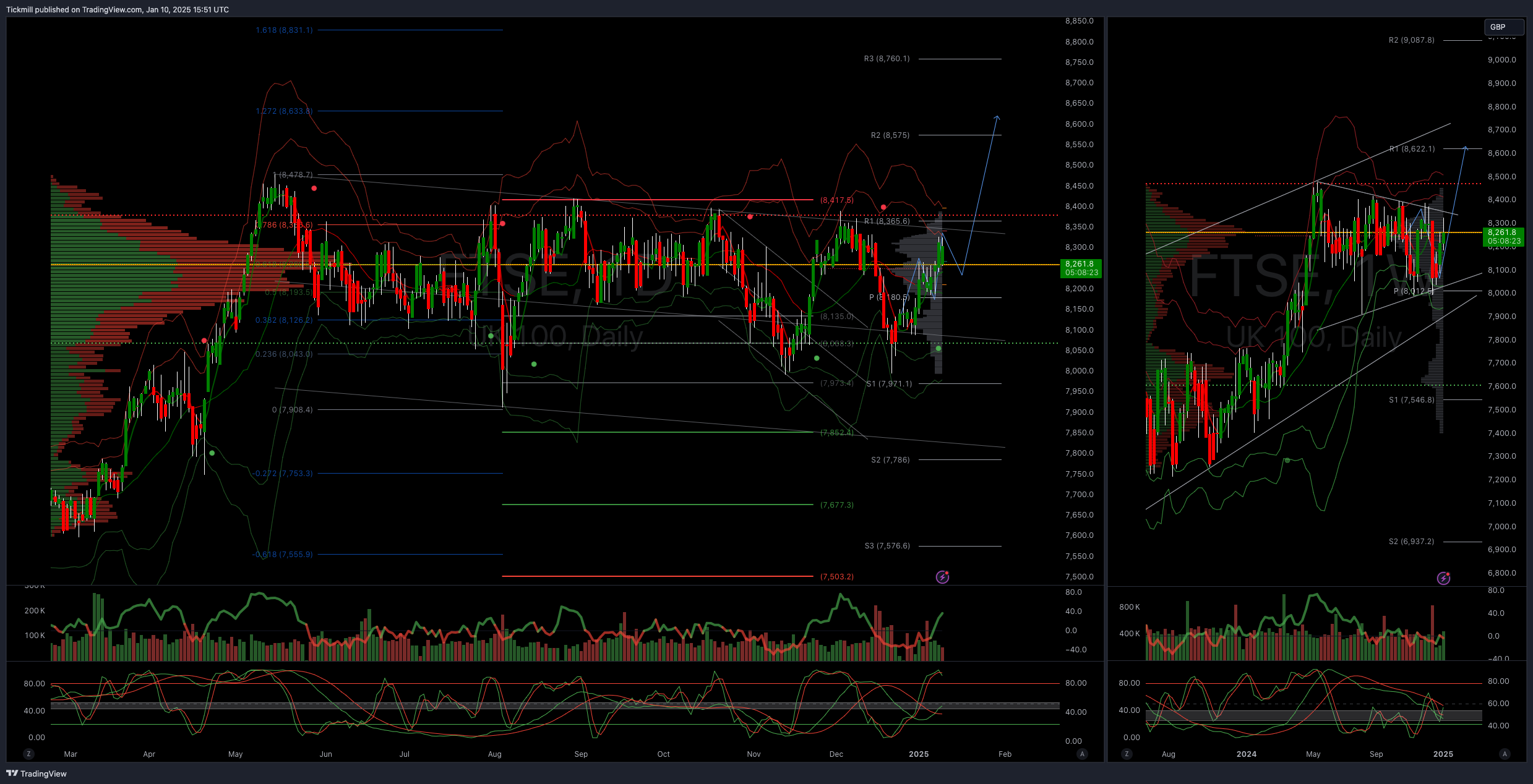Click the Z timezone icon on left chart
The width and height of the screenshot is (1533, 784).
28,754
